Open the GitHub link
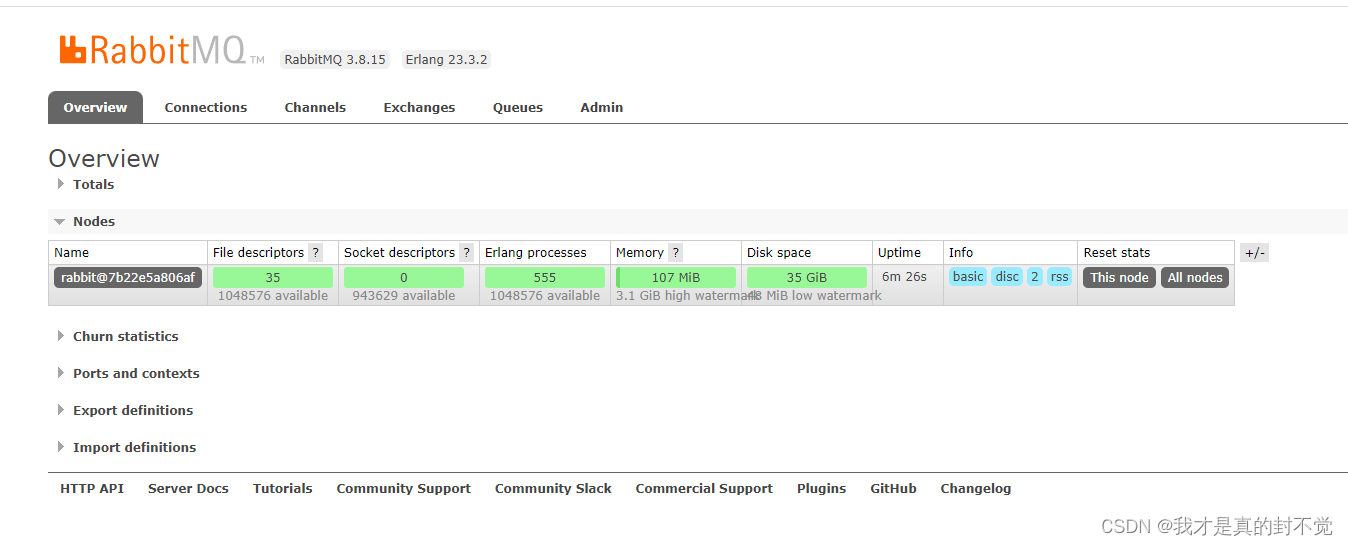The image size is (1348, 546). (893, 488)
